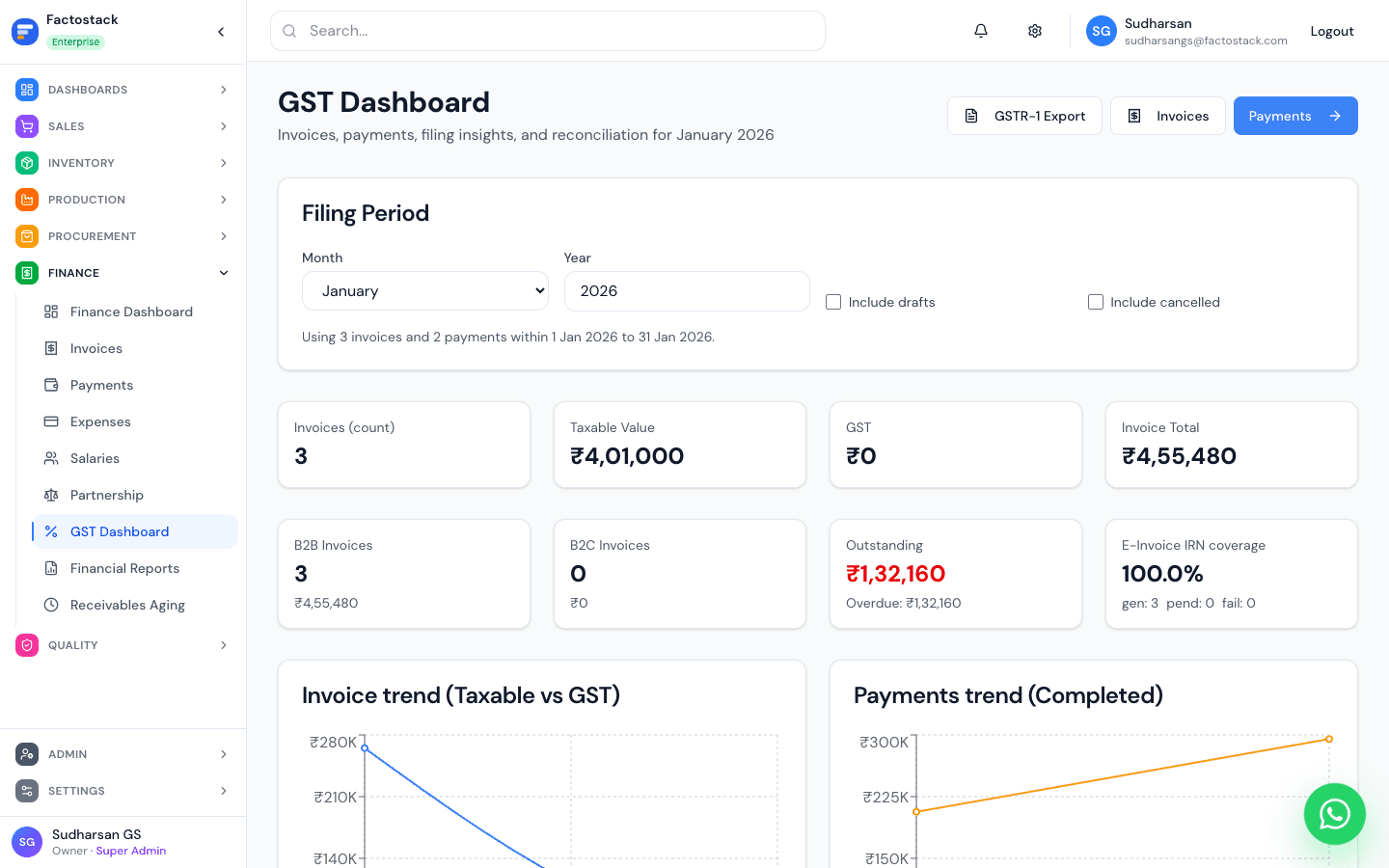Open Salaries in the Finance menu
This screenshot has width=1389, height=868.
point(135,458)
